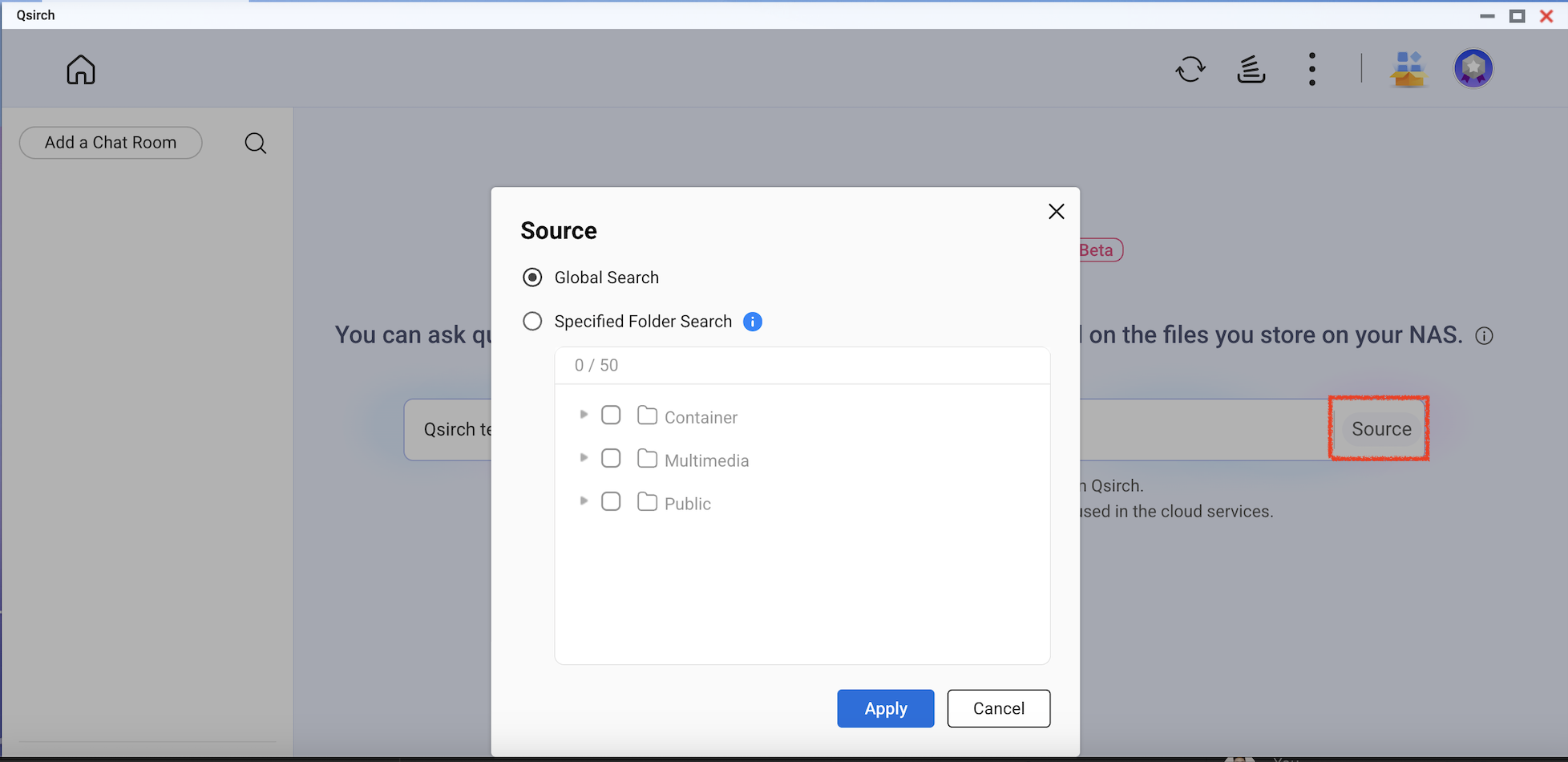This screenshot has height=762, width=1568.
Task: Select the Global Search radio option
Action: 532,278
